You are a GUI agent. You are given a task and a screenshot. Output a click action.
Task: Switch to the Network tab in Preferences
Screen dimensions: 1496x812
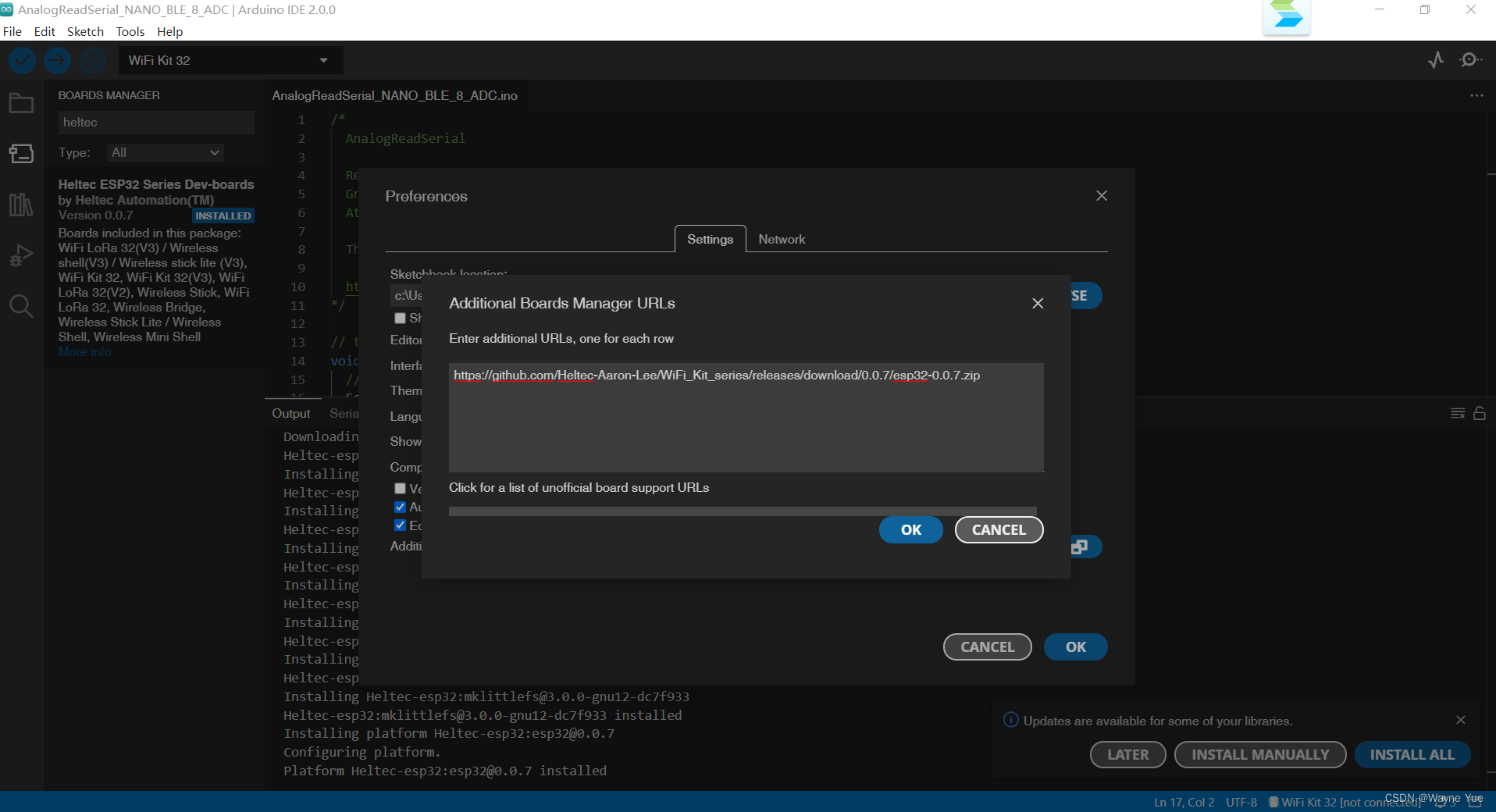pyautogui.click(x=782, y=239)
